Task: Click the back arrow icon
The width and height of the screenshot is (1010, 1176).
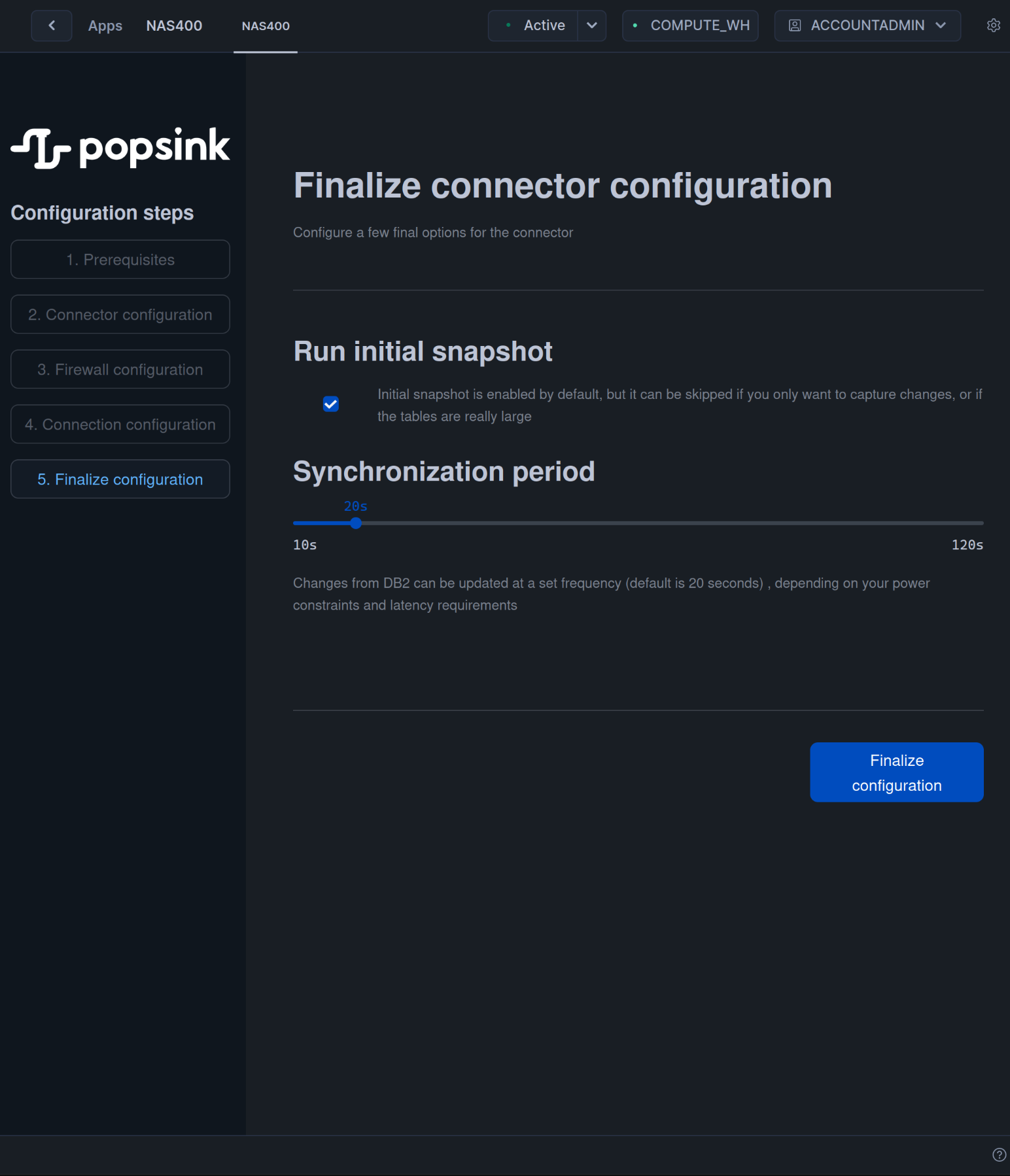Action: tap(52, 26)
